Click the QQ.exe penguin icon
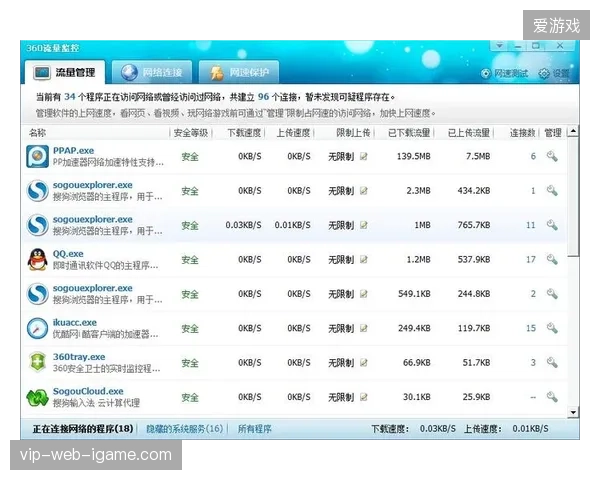This screenshot has height=480, width=600. tap(38, 260)
